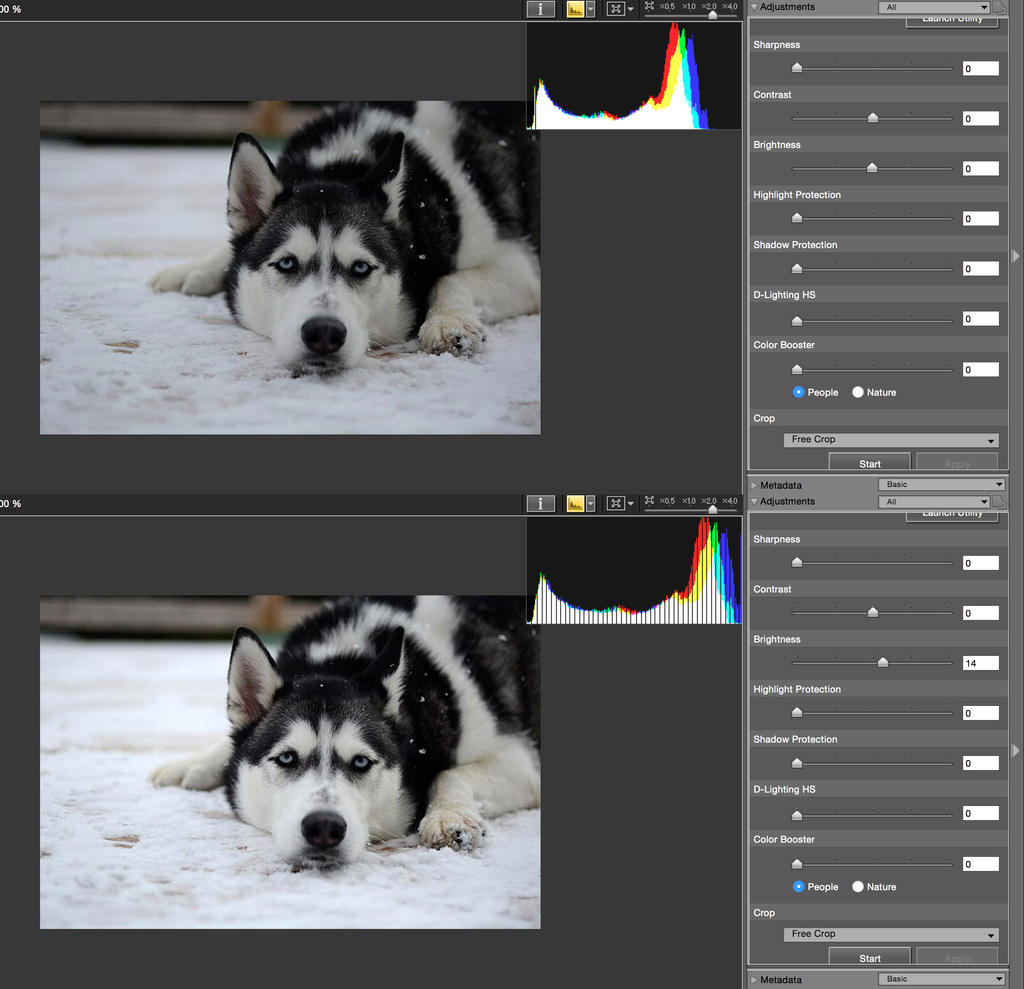Expand the Metadata section in the middle

pos(754,485)
